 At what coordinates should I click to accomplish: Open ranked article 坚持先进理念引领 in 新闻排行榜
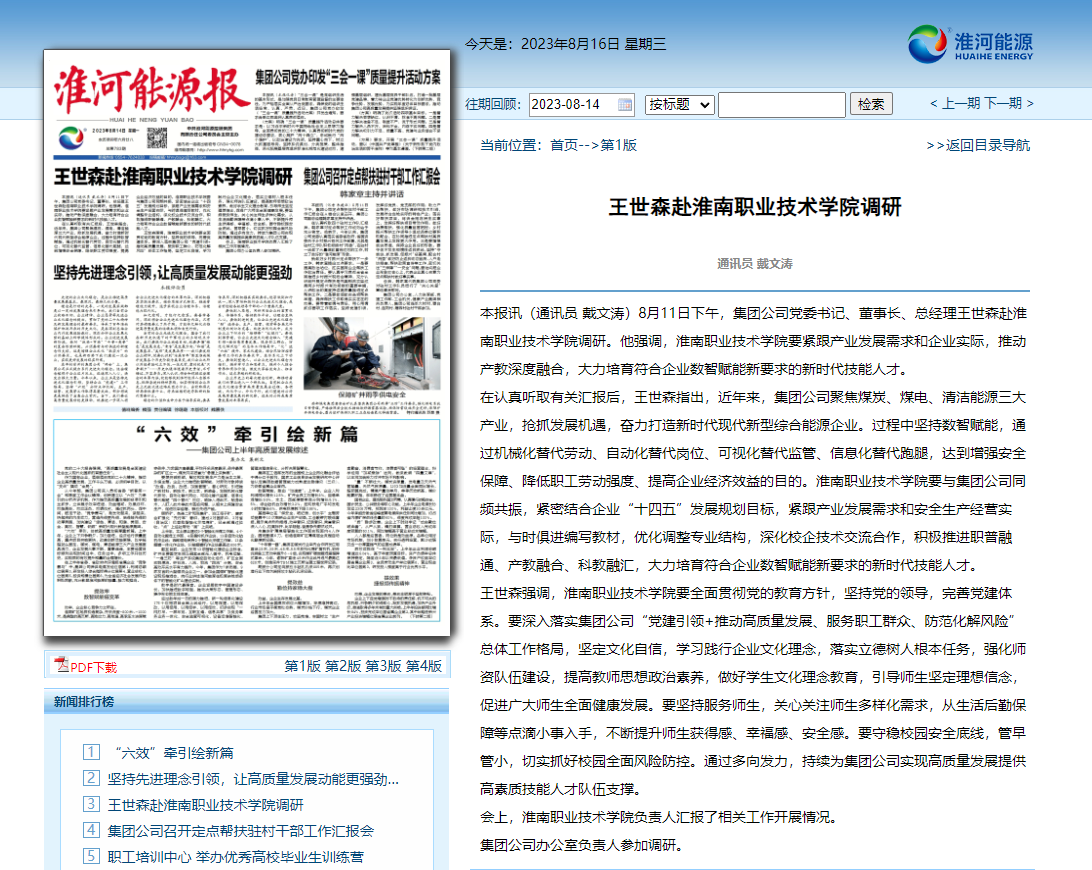[x=254, y=779]
